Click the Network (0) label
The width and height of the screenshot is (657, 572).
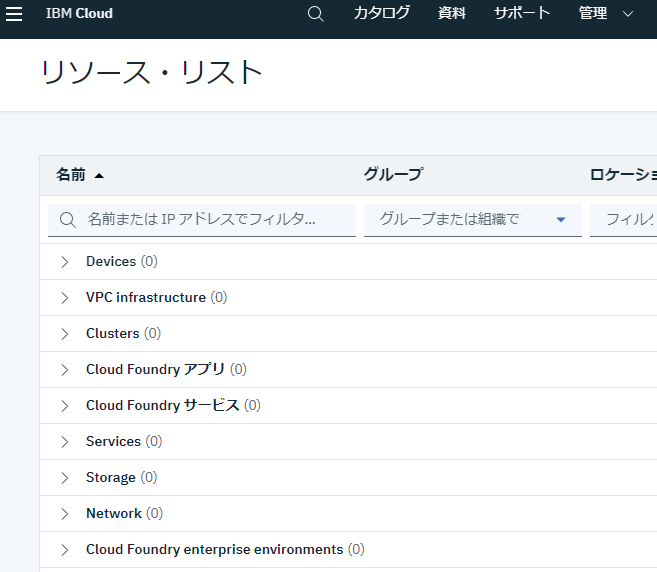[x=124, y=514]
